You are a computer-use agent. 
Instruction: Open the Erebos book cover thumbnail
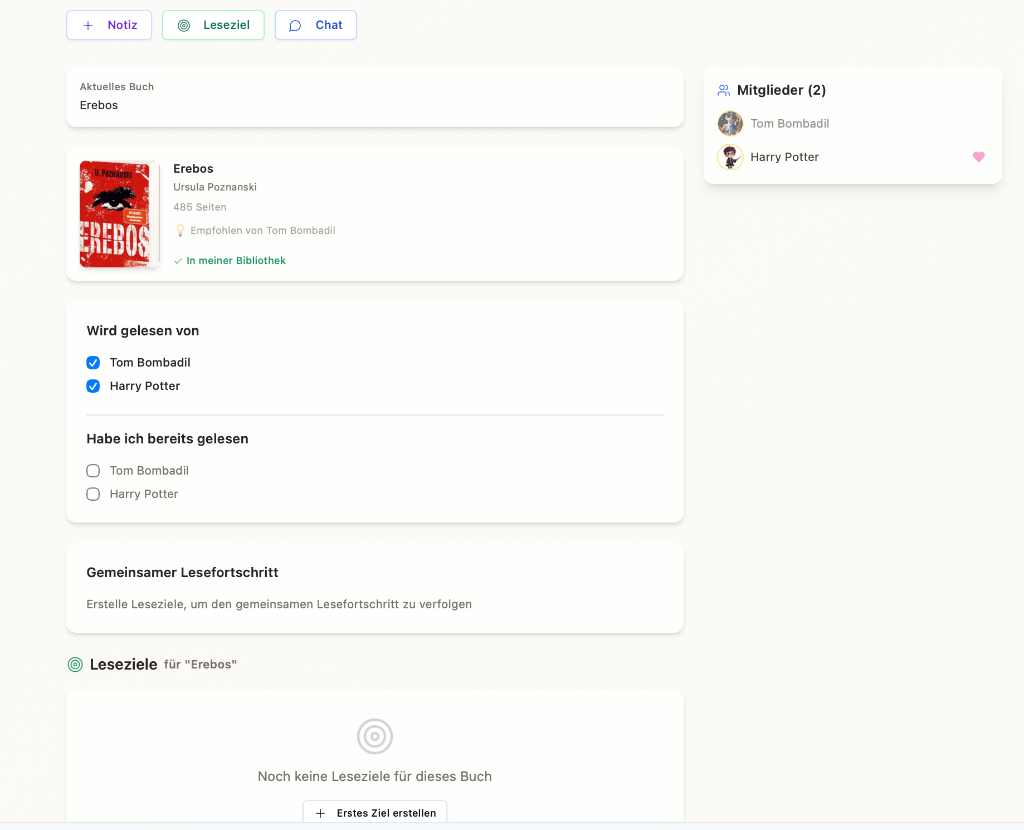(x=120, y=214)
